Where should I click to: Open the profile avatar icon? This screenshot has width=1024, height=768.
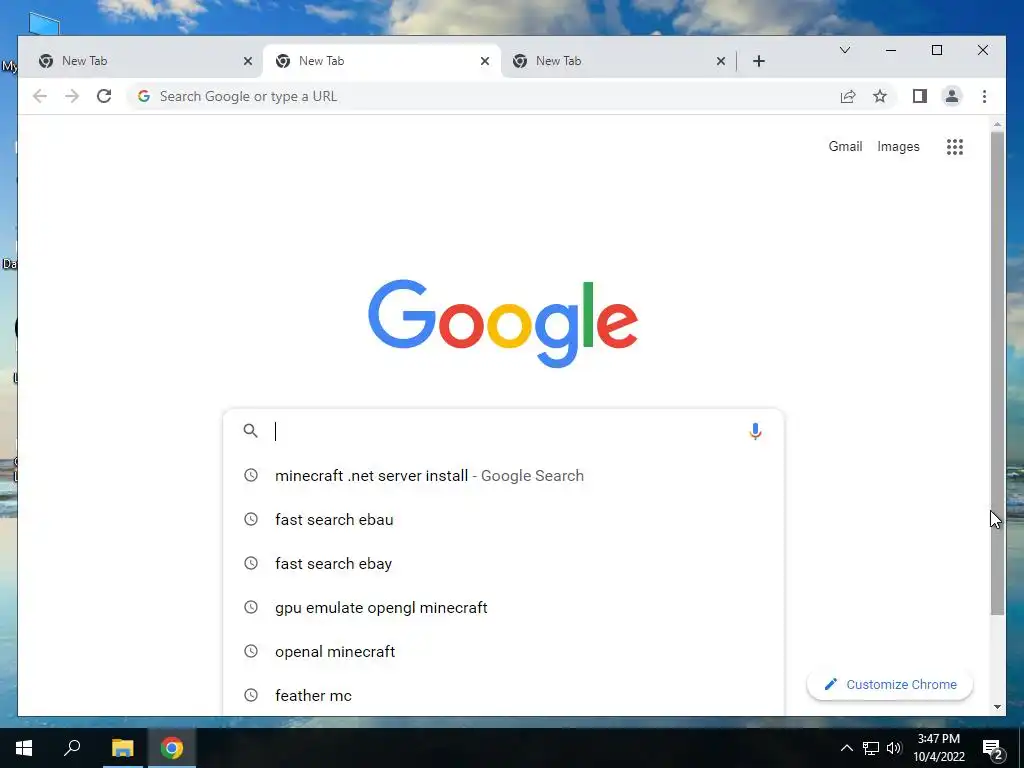tap(952, 97)
